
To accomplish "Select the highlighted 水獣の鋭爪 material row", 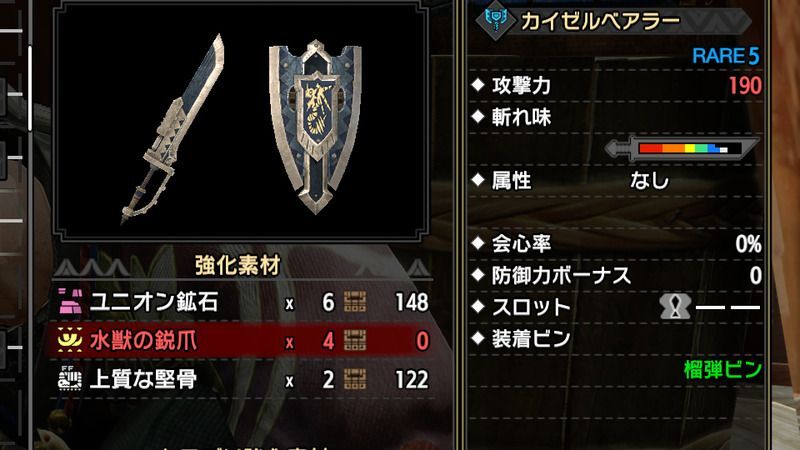I will [243, 340].
